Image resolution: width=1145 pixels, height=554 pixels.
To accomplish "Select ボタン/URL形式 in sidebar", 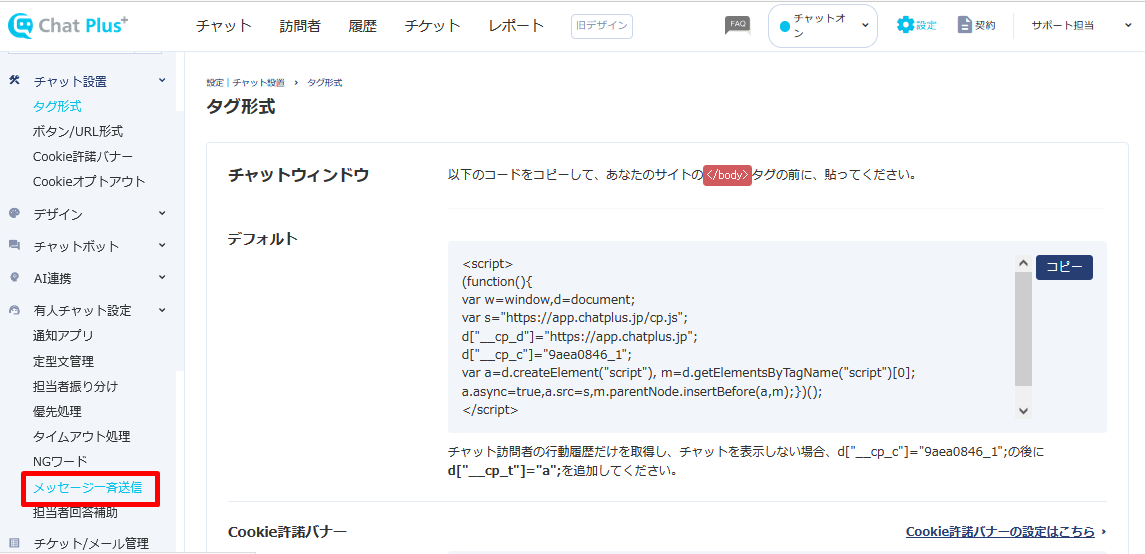I will click(78, 131).
